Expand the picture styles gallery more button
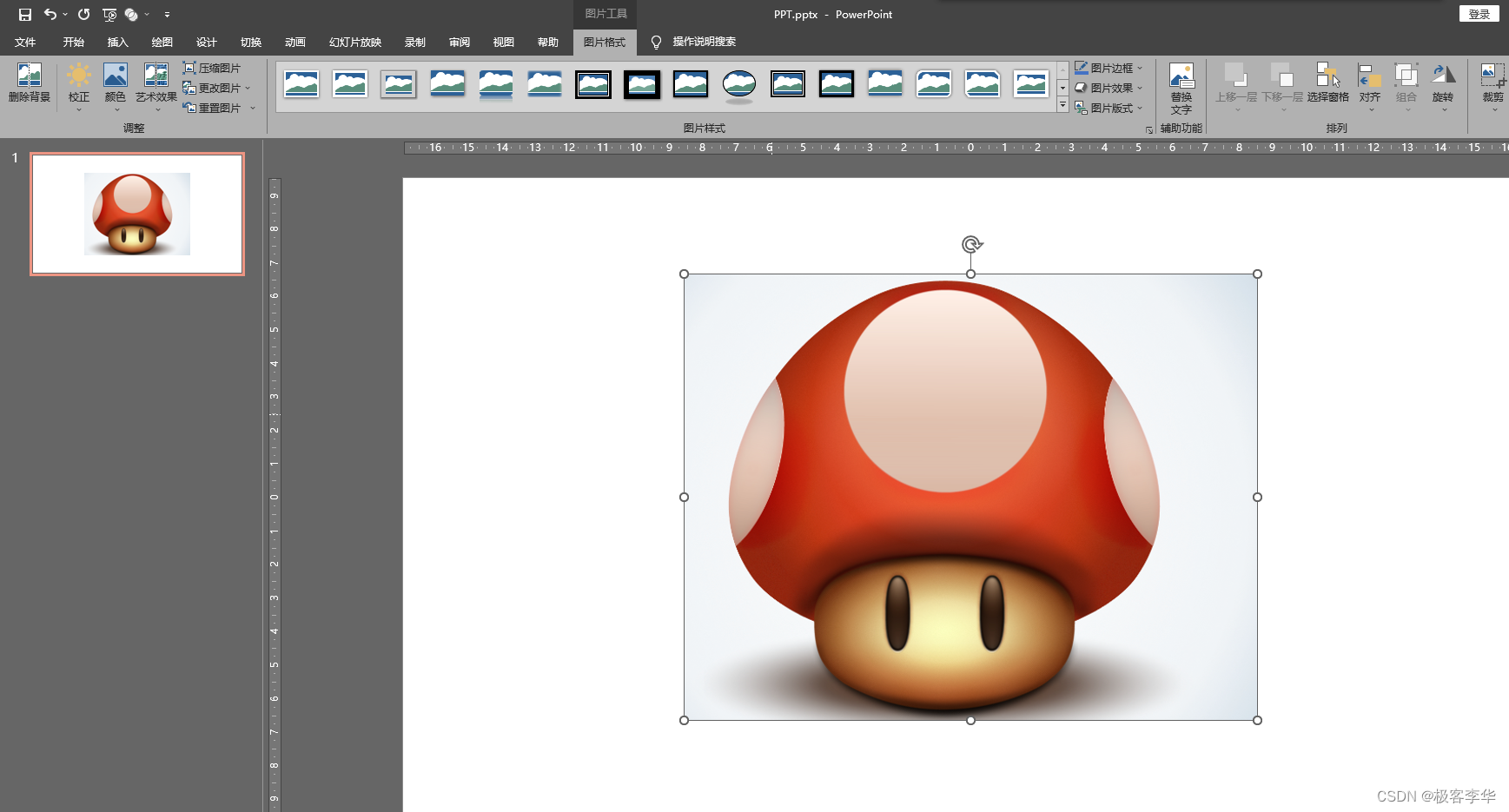This screenshot has height=812, width=1509. [1062, 105]
